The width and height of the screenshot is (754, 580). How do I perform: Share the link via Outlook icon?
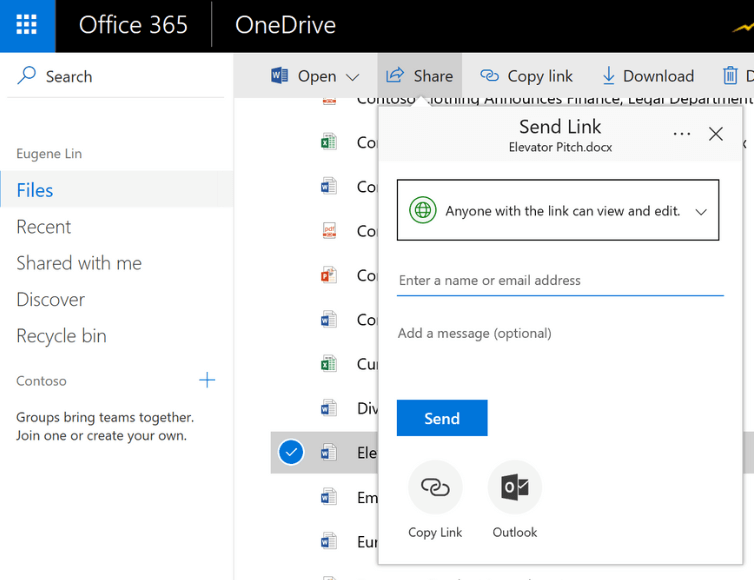(515, 487)
